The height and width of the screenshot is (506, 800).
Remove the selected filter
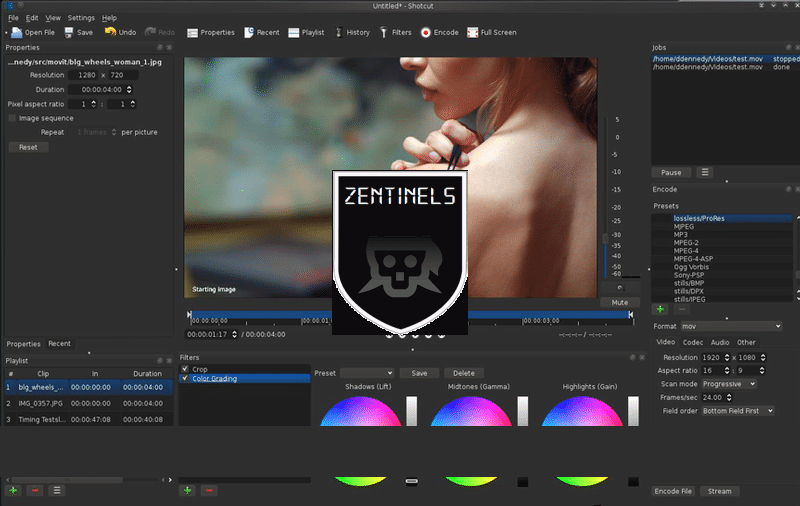tap(209, 490)
